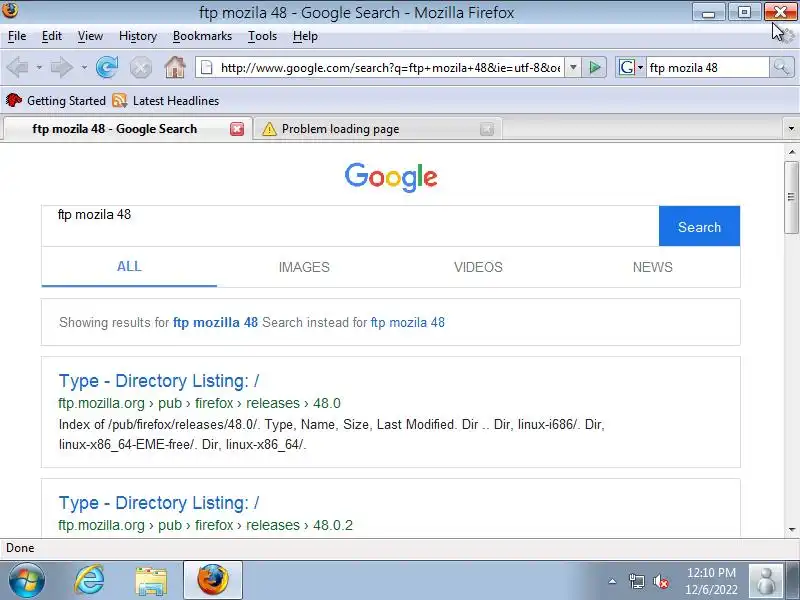Switch to NEWS results tab
Screen dimensions: 800x600
click(653, 267)
